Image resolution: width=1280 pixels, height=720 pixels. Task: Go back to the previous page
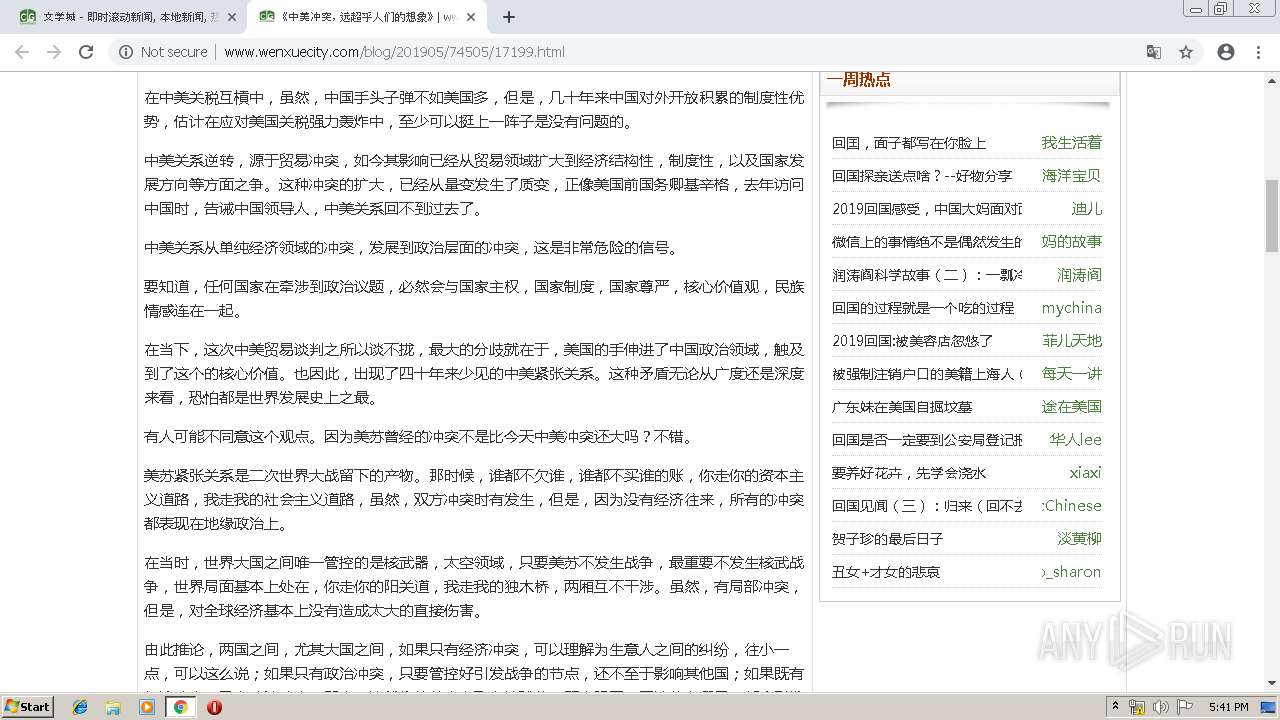pyautogui.click(x=22, y=52)
